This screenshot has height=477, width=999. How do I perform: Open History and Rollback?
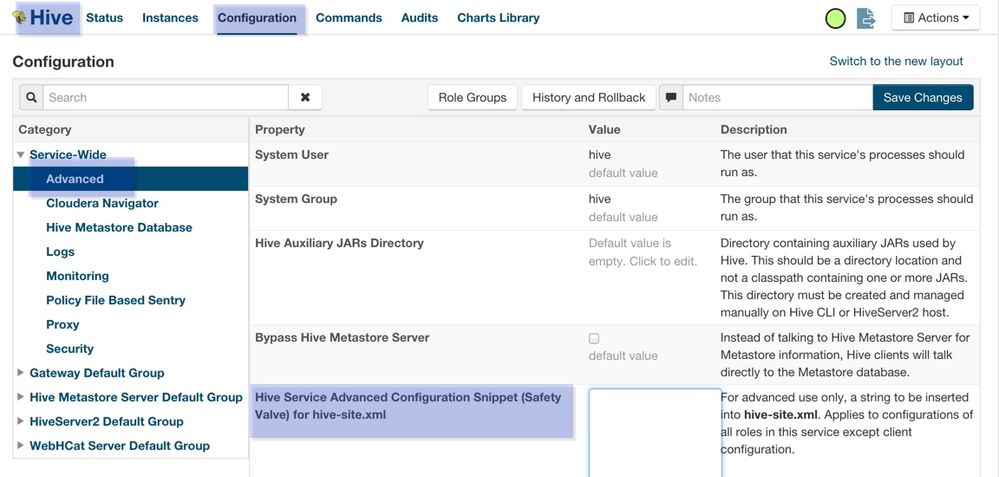click(589, 98)
